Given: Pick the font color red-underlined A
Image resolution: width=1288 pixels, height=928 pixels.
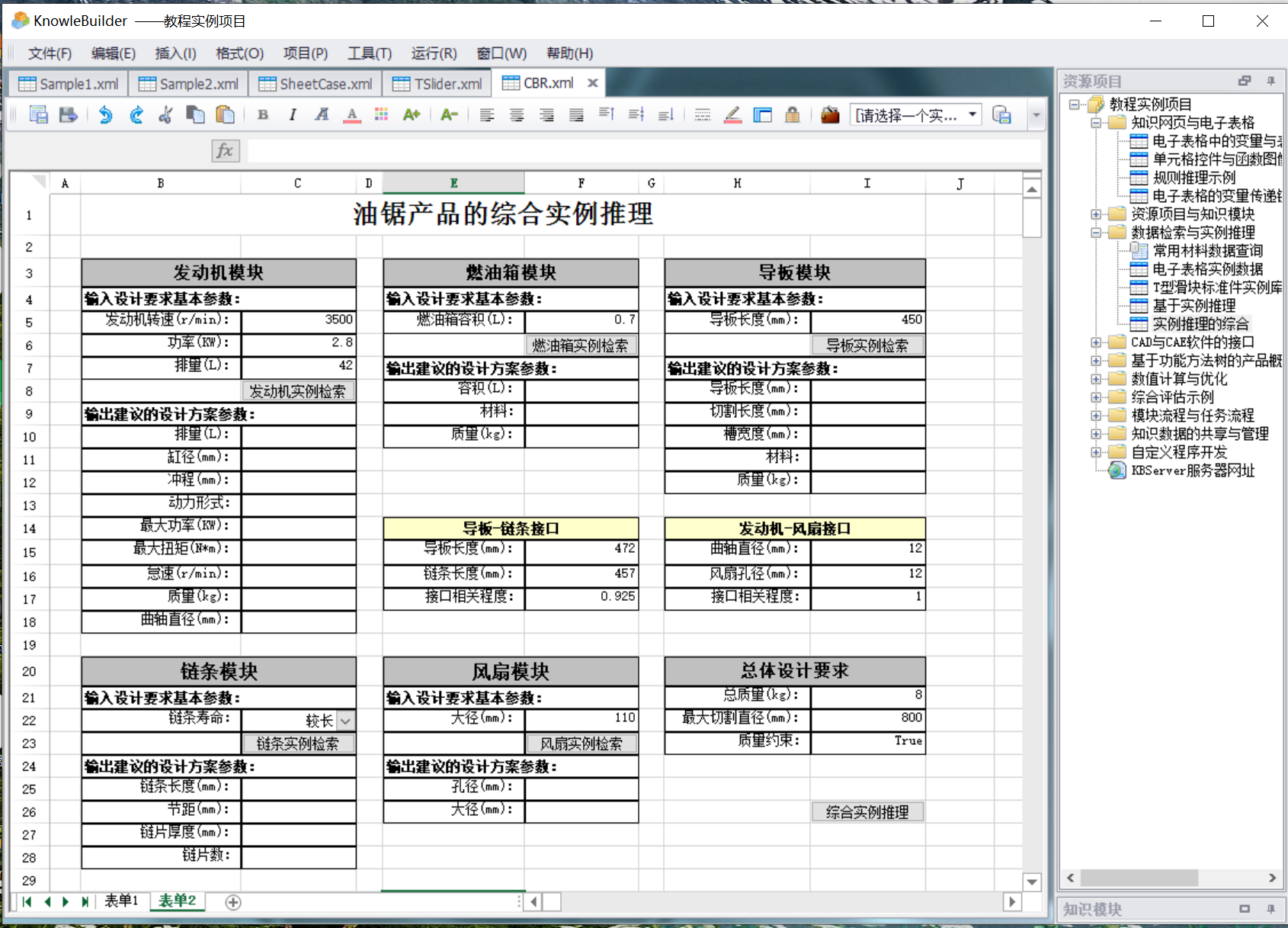Looking at the screenshot, I should [x=351, y=115].
